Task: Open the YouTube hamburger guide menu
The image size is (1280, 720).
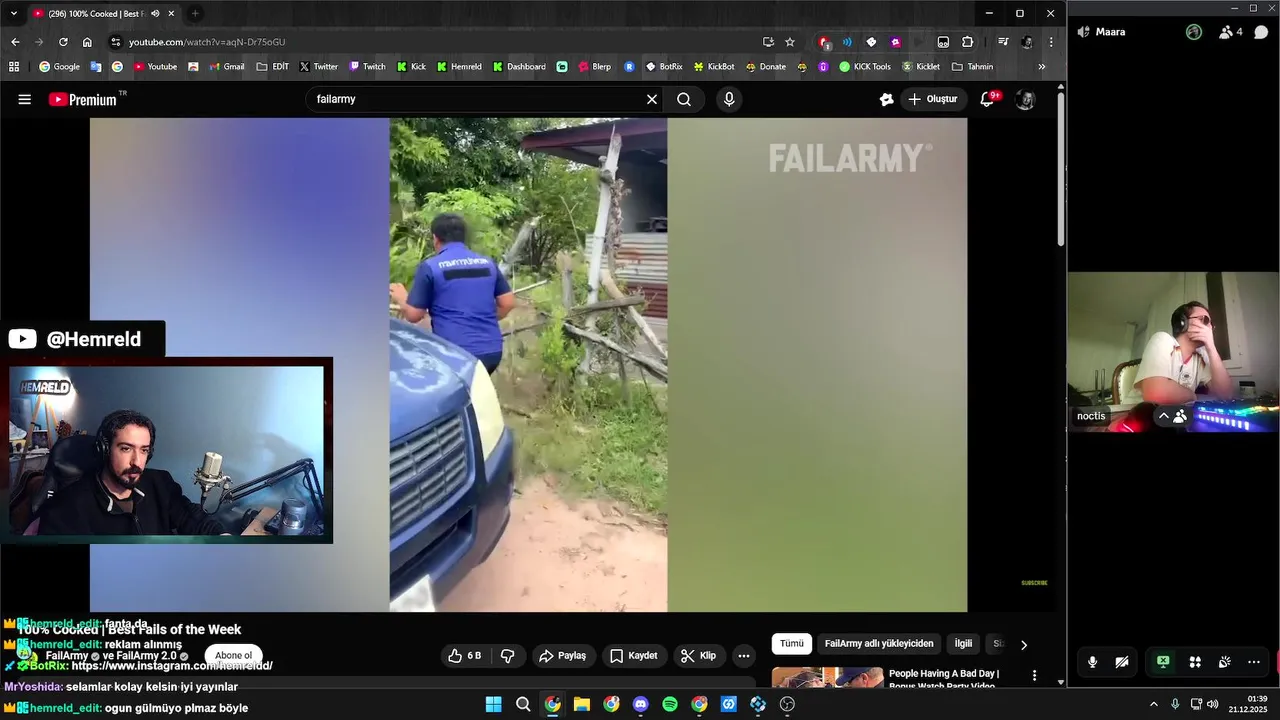Action: 25,99
